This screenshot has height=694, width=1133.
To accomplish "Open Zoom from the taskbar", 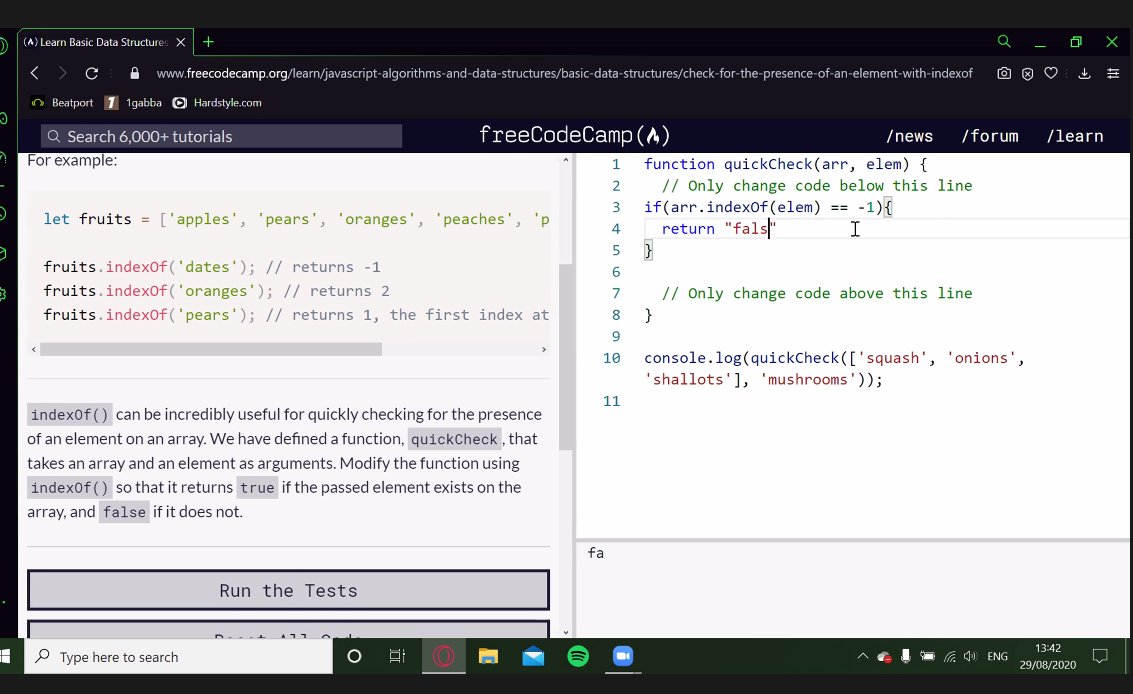I will click(623, 656).
